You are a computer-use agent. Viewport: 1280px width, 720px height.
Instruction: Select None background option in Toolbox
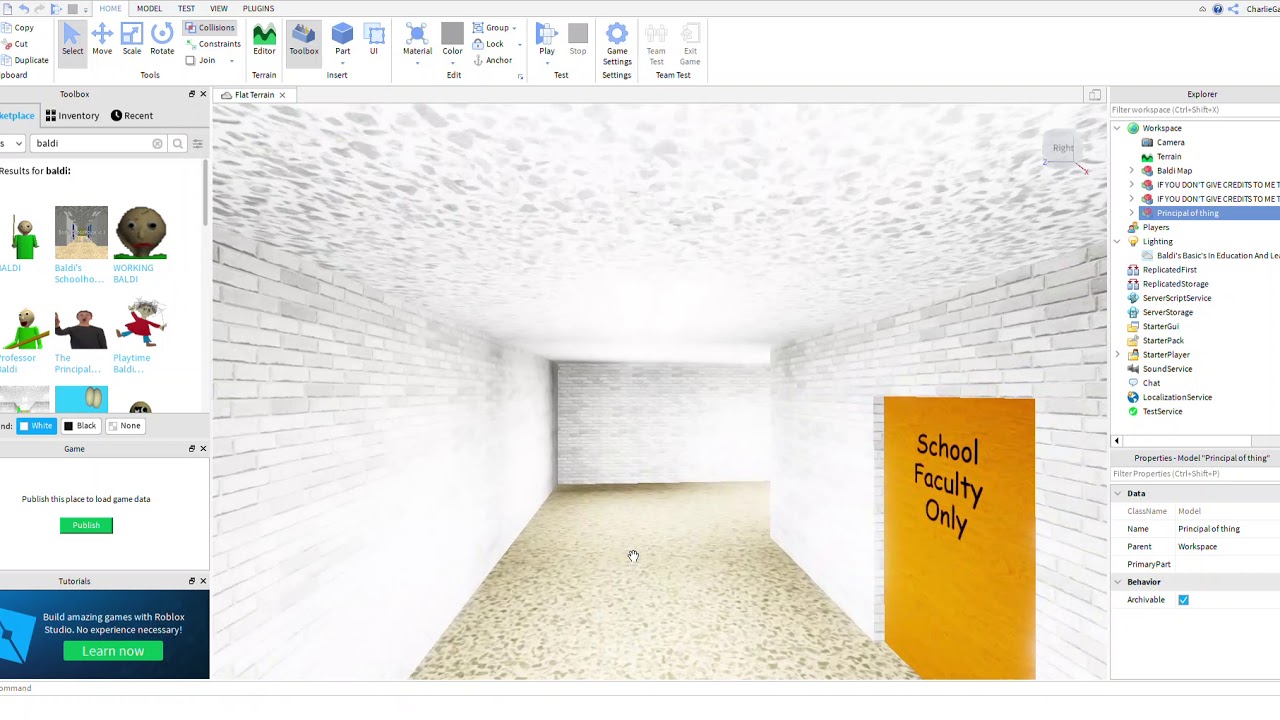click(124, 426)
